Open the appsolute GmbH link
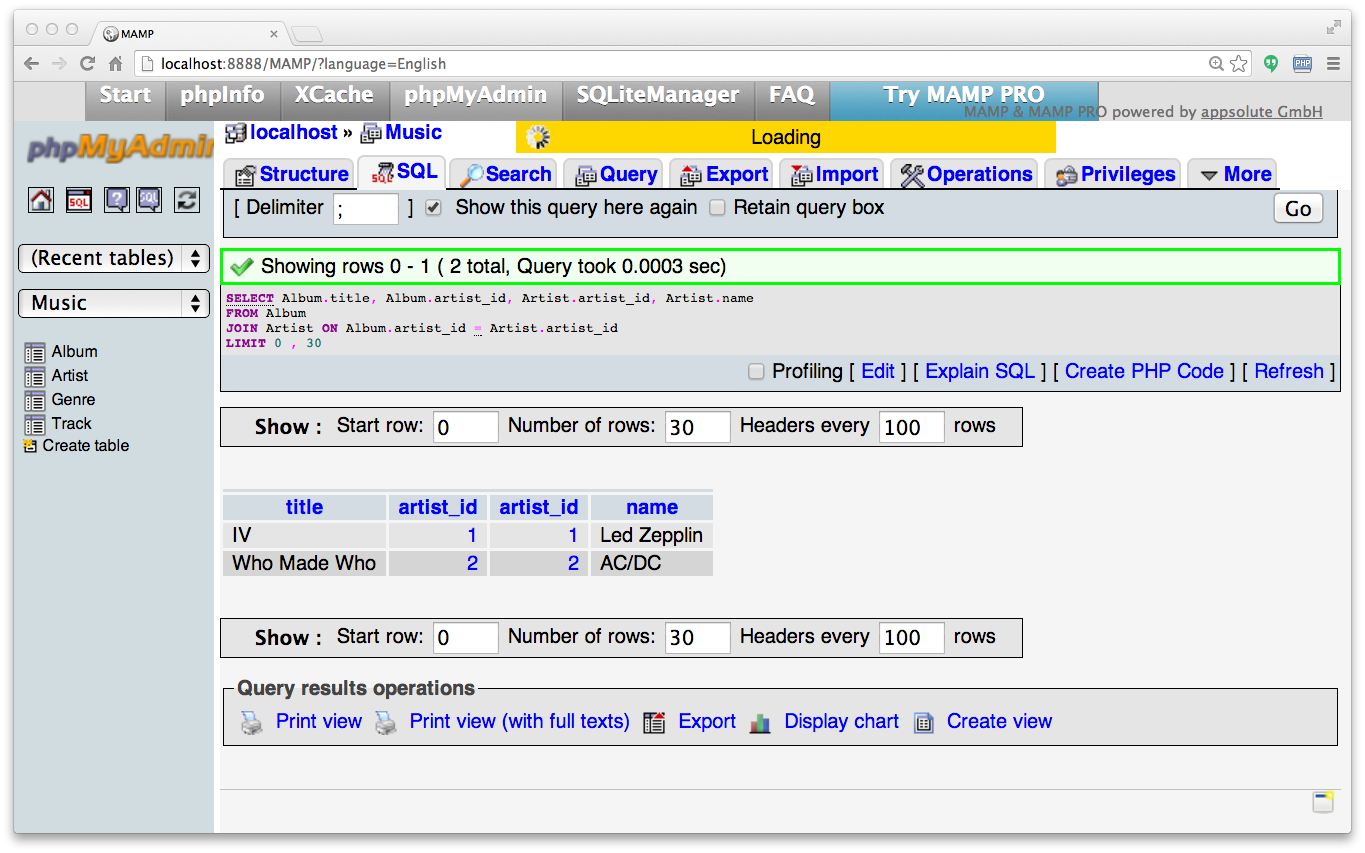Image resolution: width=1365 pixels, height=853 pixels. [1262, 112]
